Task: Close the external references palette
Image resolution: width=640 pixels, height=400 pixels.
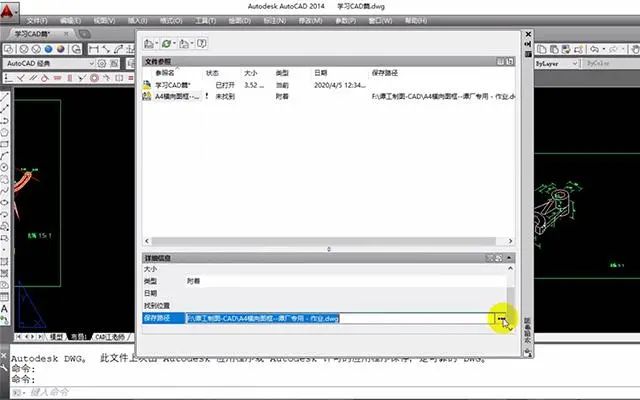Action: pos(528,34)
